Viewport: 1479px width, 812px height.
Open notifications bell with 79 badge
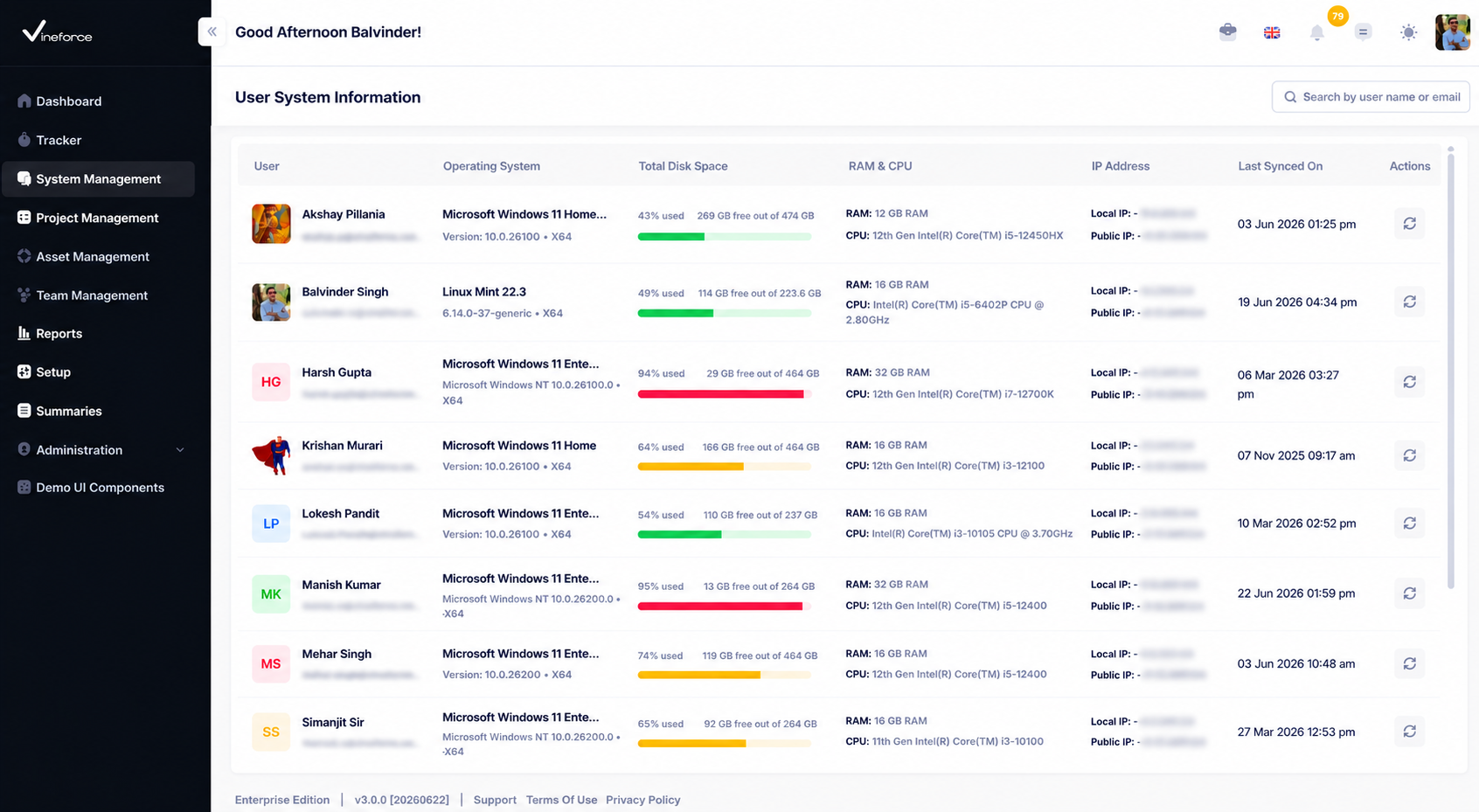[x=1316, y=32]
